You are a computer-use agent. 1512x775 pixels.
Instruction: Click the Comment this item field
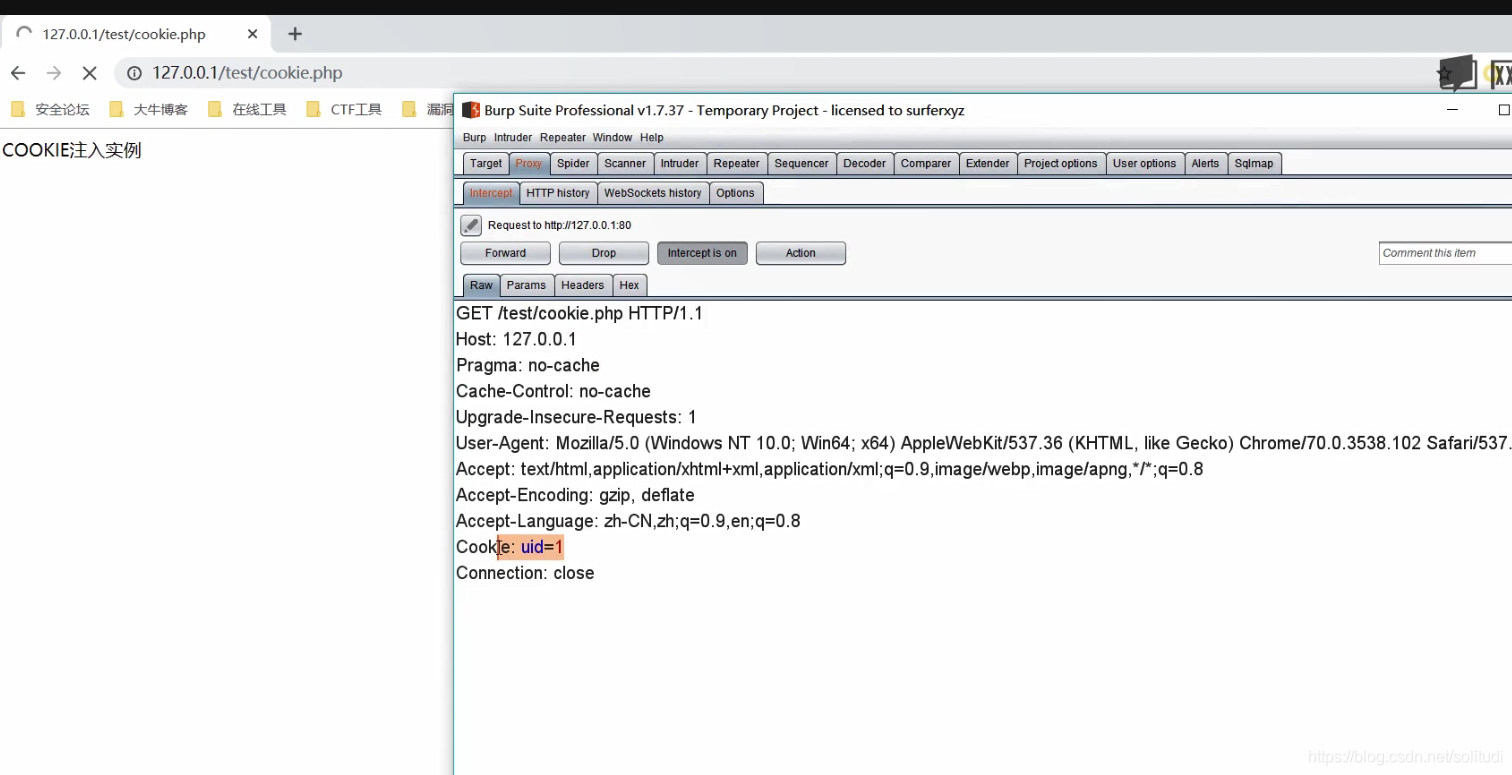click(x=1445, y=253)
